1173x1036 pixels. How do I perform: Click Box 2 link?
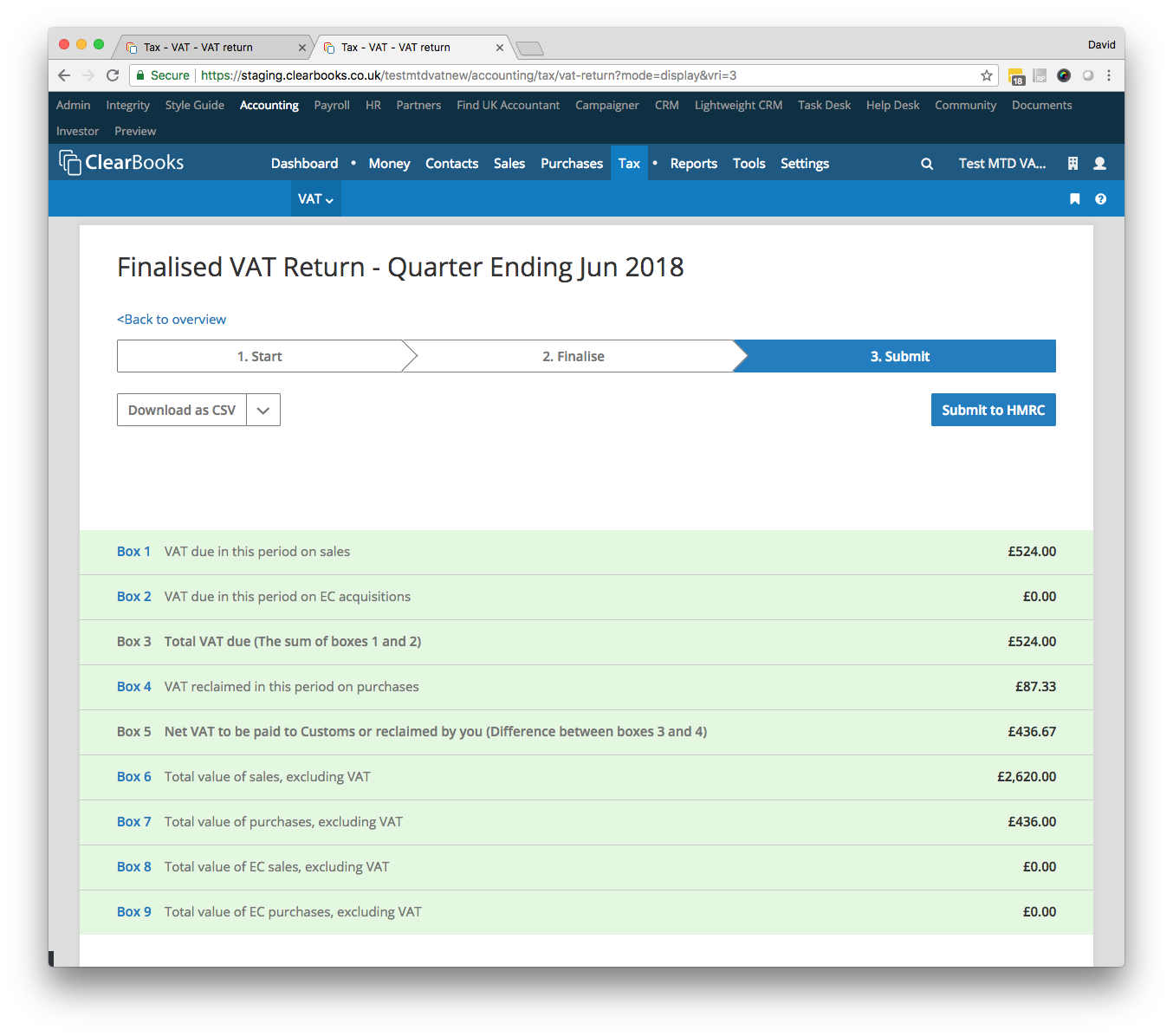134,597
